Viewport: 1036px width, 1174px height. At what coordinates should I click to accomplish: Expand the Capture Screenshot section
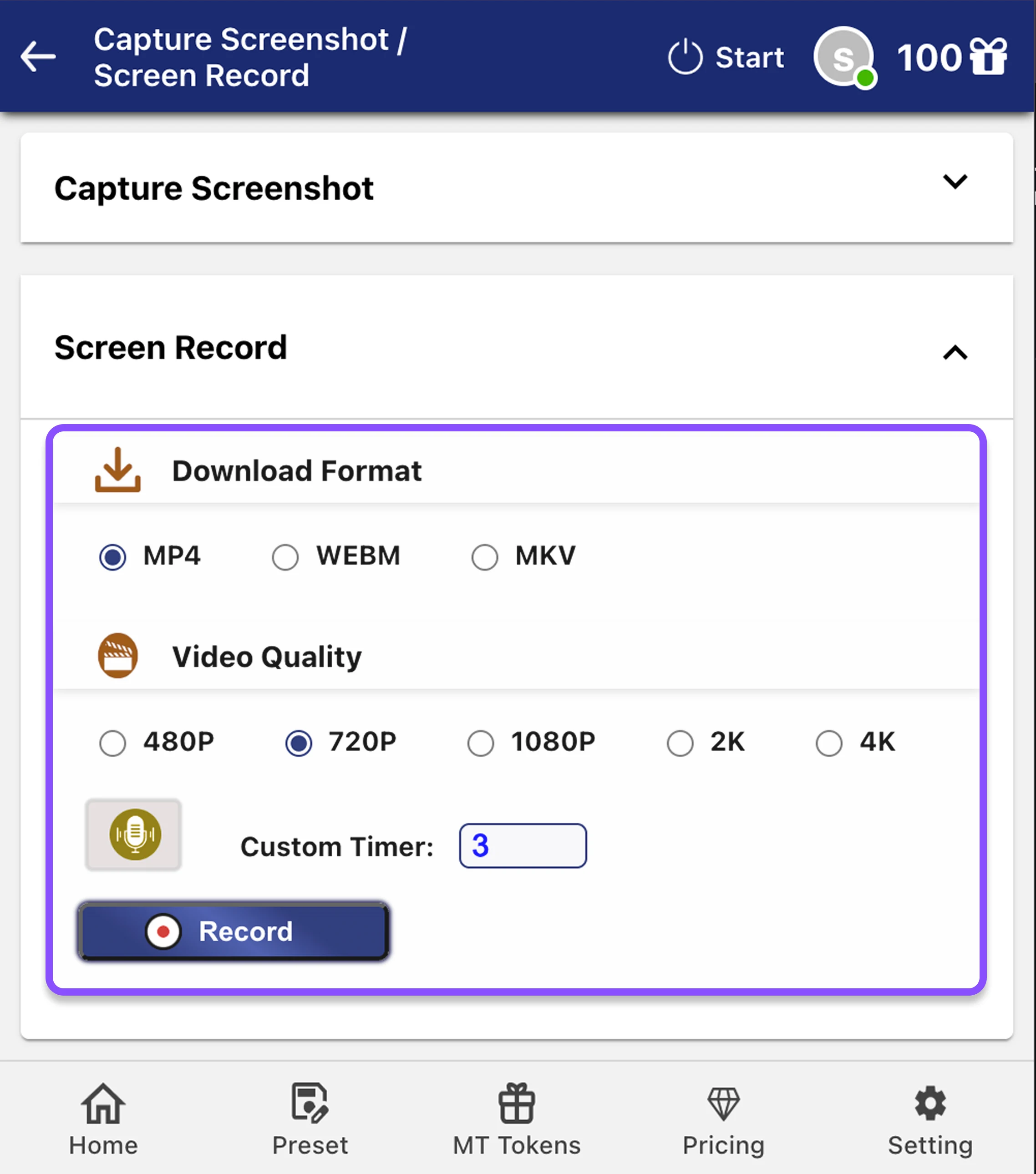click(x=955, y=182)
